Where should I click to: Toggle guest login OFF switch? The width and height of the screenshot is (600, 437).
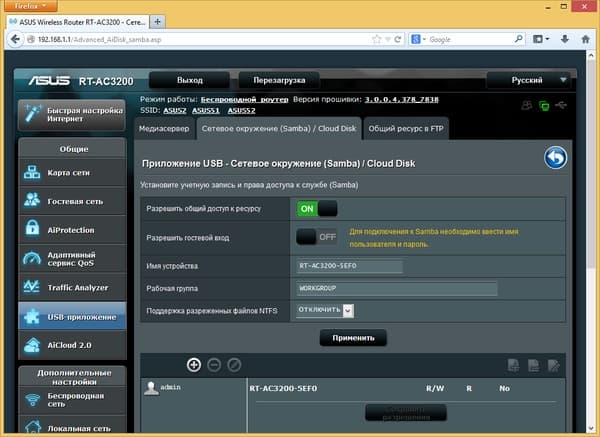pos(317,237)
